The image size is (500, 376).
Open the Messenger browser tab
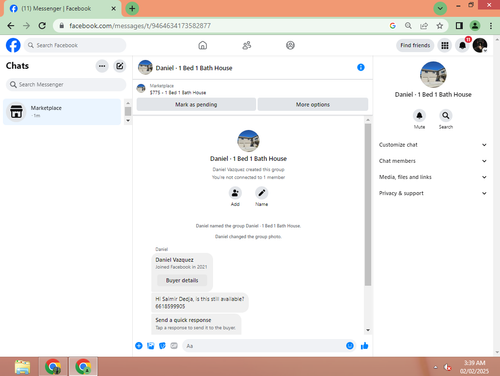pos(62,9)
